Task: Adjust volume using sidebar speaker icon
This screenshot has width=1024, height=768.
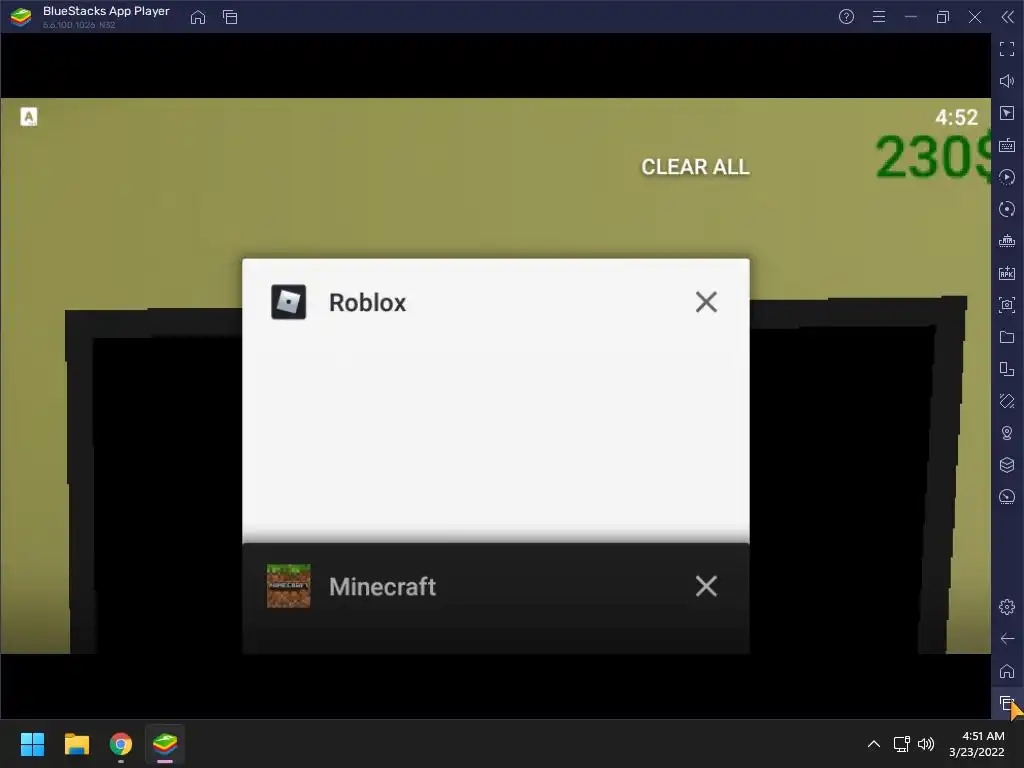Action: click(x=1007, y=81)
